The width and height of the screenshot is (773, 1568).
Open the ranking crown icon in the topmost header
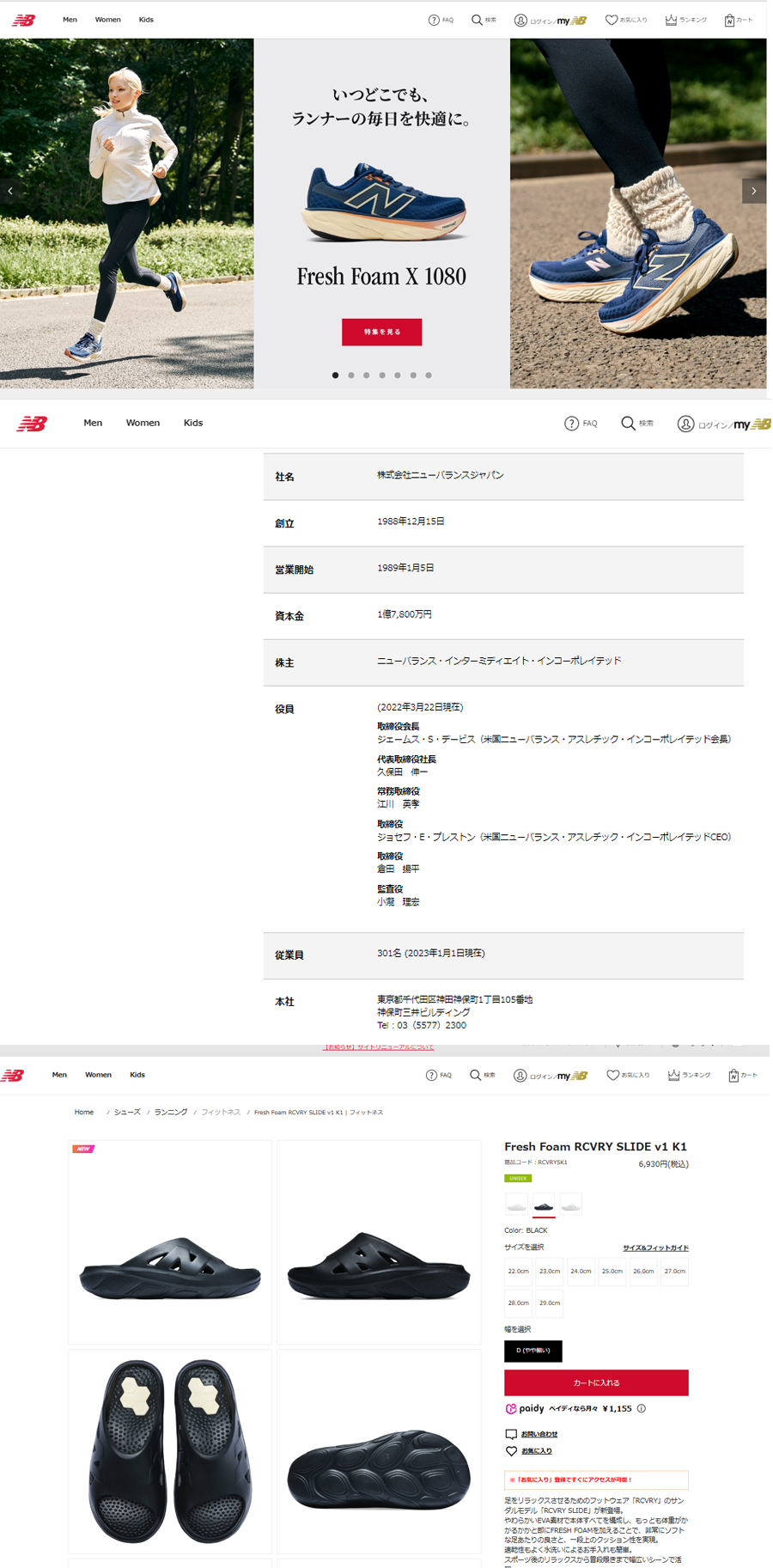click(x=671, y=20)
